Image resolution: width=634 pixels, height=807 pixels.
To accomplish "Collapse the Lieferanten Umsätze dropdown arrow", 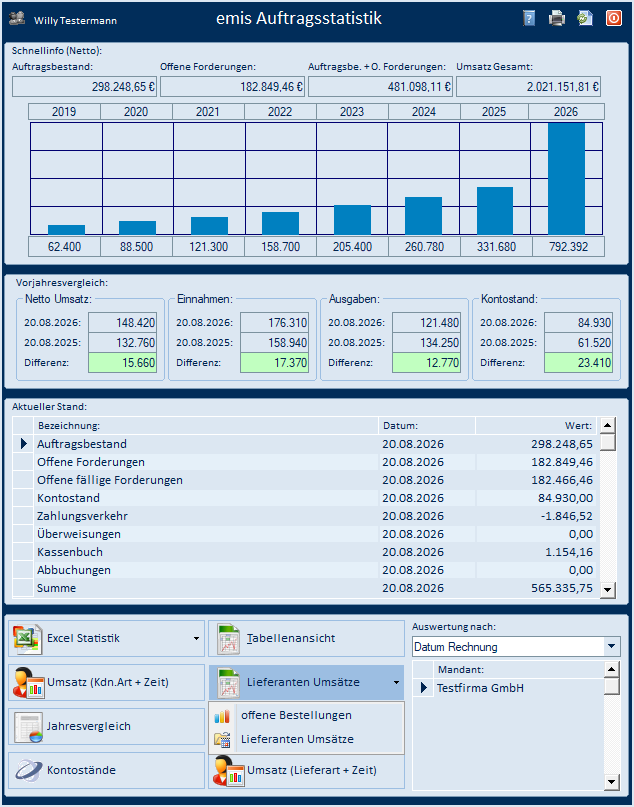I will coord(396,683).
